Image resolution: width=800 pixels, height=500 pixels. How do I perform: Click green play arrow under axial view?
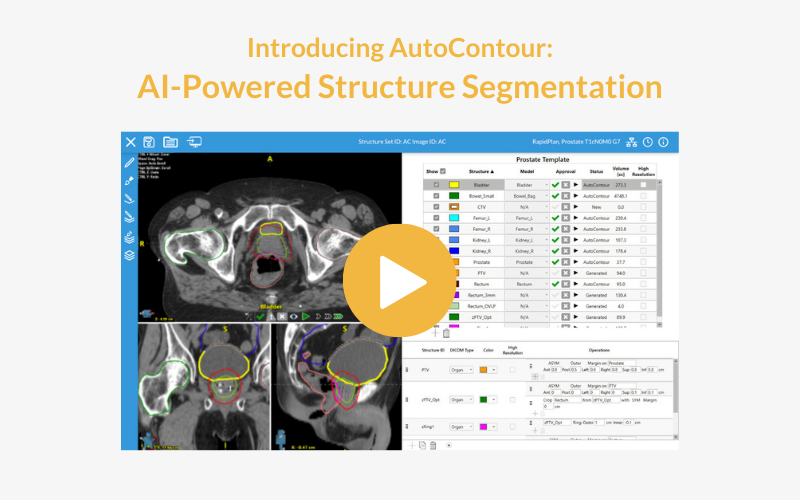click(306, 316)
